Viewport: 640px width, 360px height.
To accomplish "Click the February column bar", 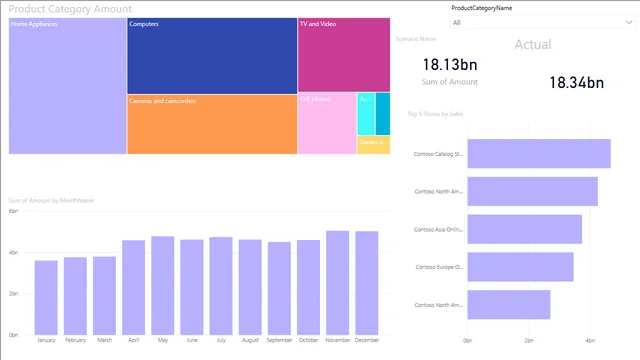I will (x=75, y=296).
